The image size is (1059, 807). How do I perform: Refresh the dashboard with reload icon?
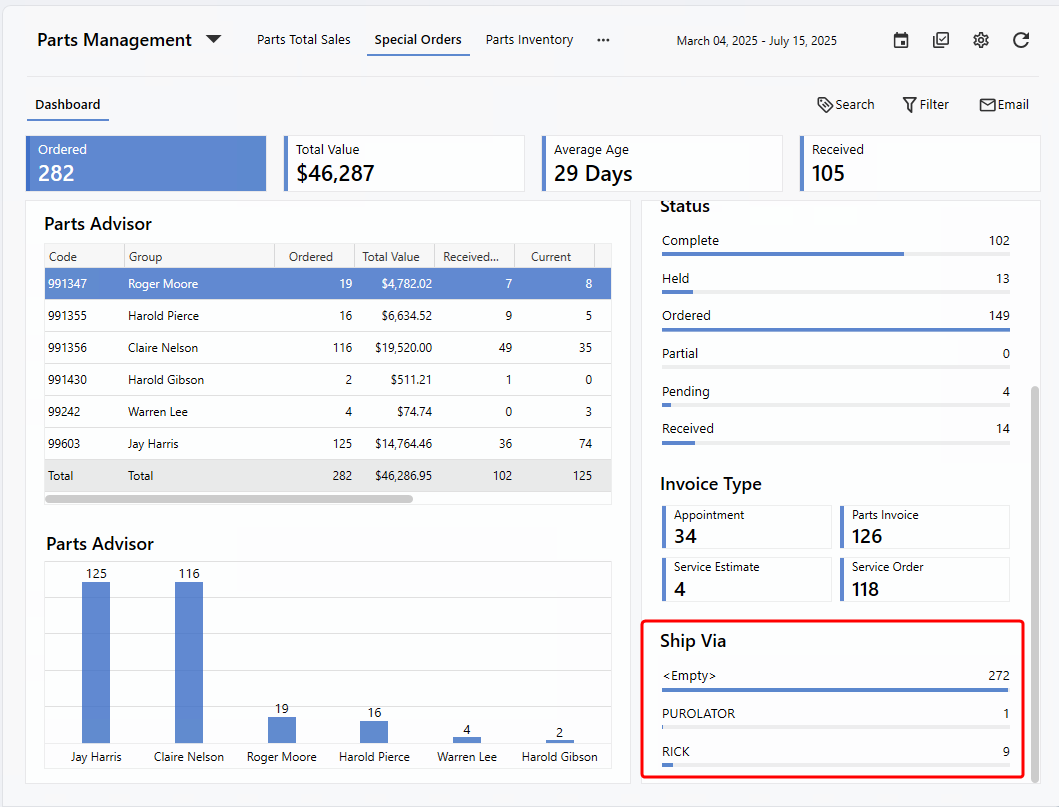coord(1021,40)
